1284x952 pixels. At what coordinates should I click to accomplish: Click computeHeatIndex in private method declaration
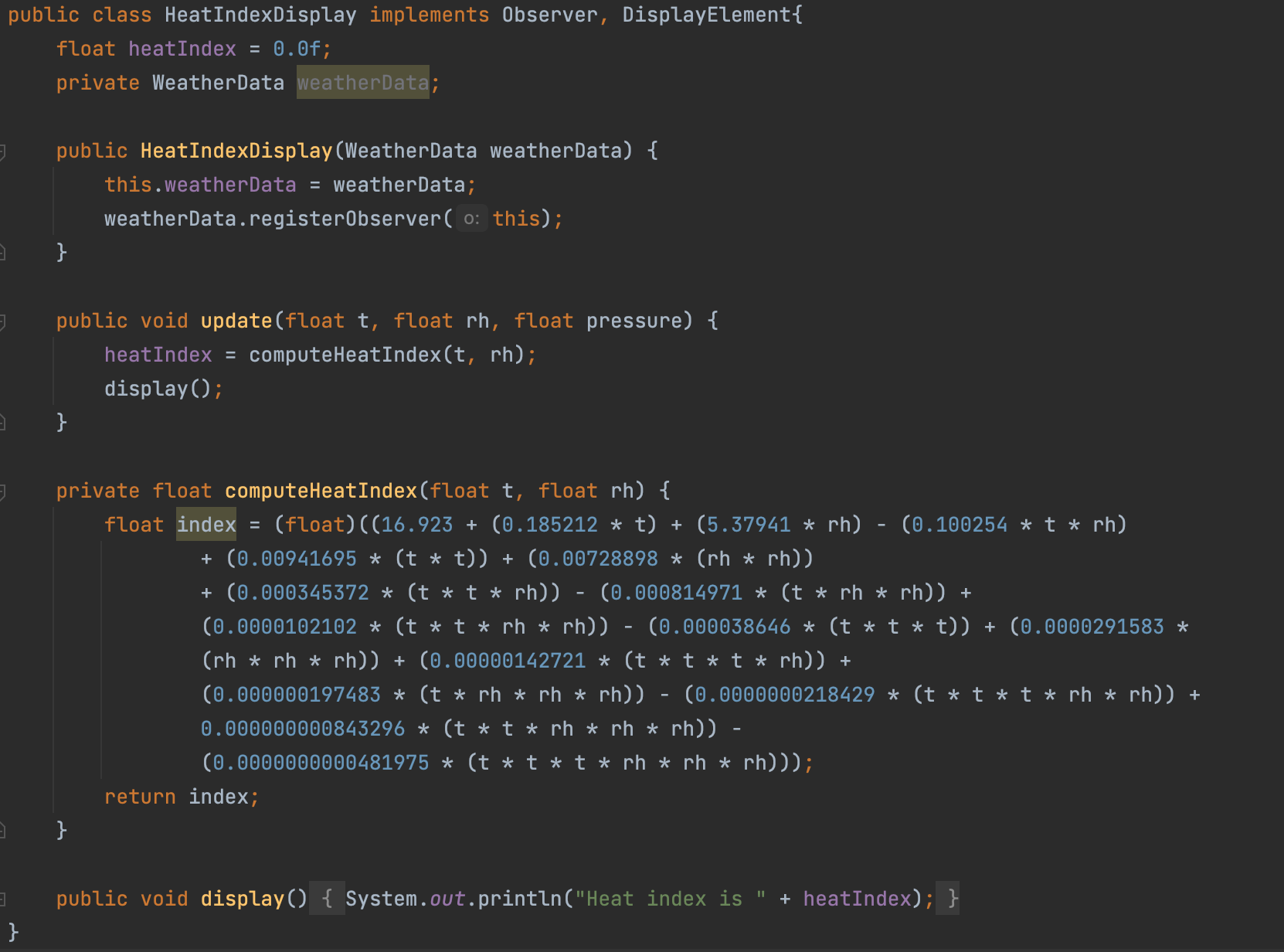pos(321,491)
